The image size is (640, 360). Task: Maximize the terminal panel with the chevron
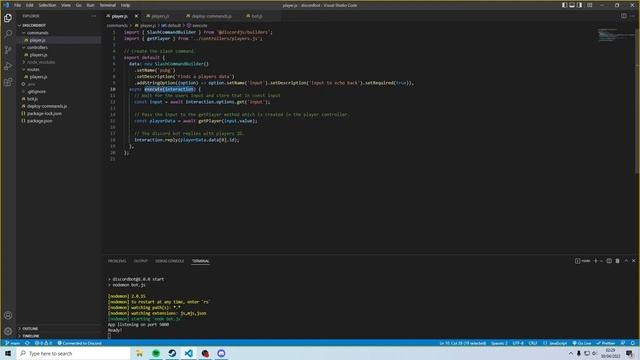point(626,261)
